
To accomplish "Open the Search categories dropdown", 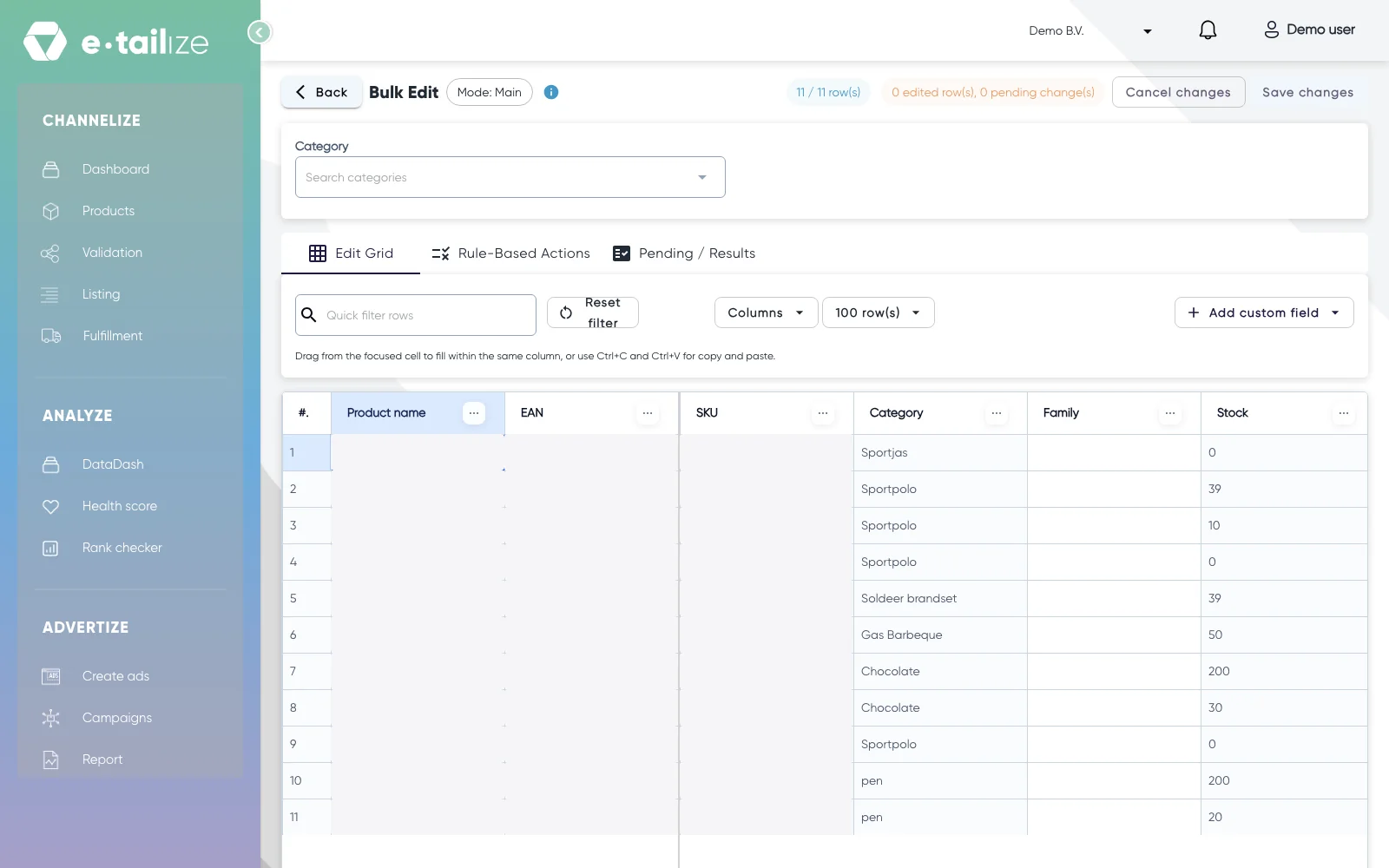I will tap(510, 177).
